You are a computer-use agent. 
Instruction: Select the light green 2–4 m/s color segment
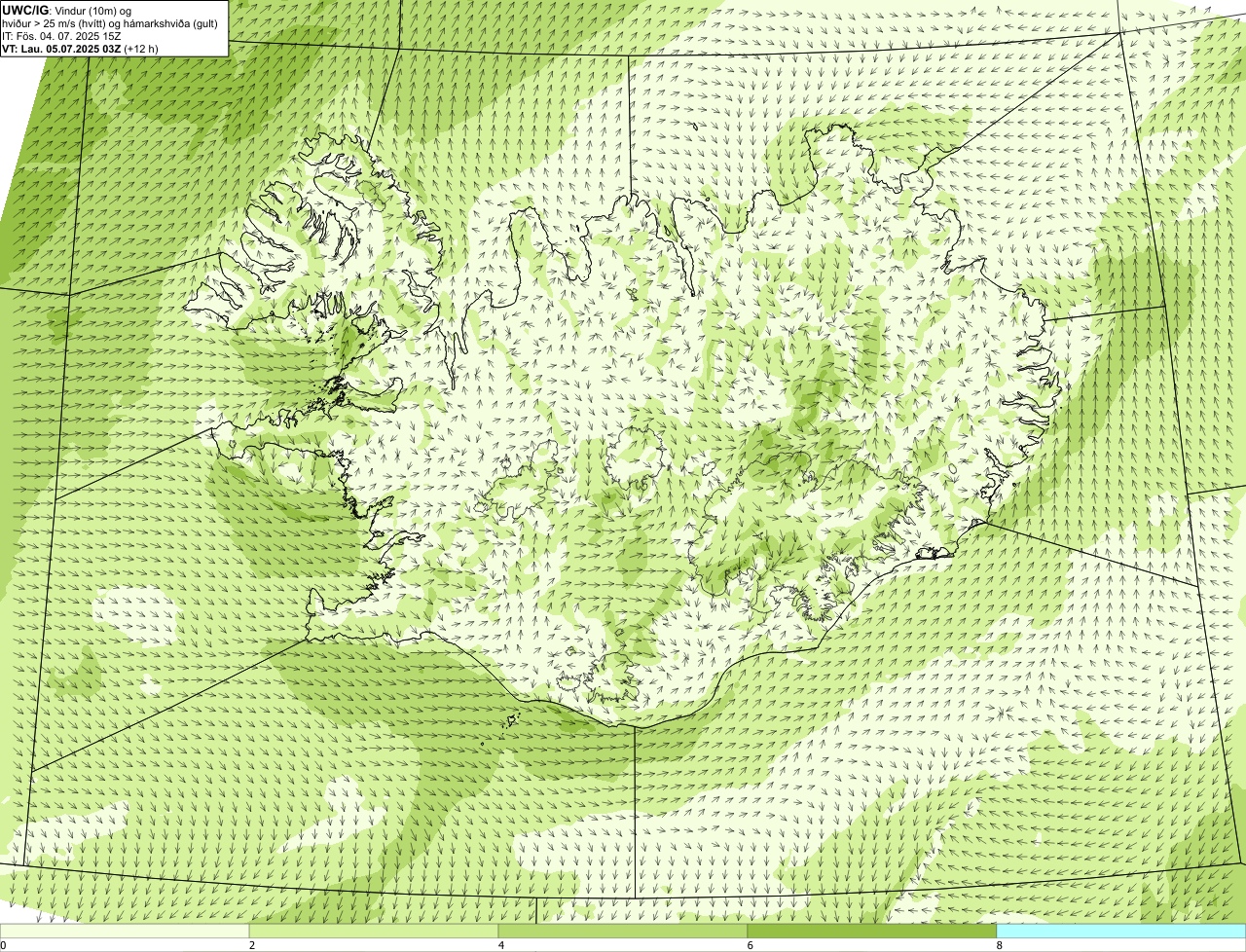pyautogui.click(x=374, y=931)
